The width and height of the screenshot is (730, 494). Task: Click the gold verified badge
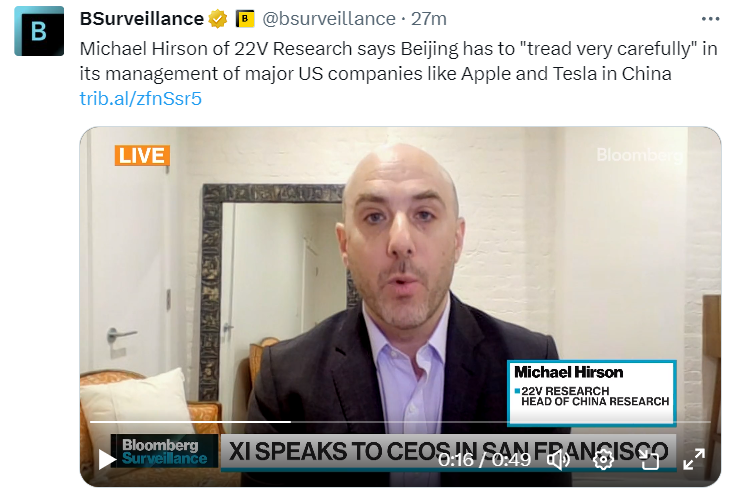point(217,19)
